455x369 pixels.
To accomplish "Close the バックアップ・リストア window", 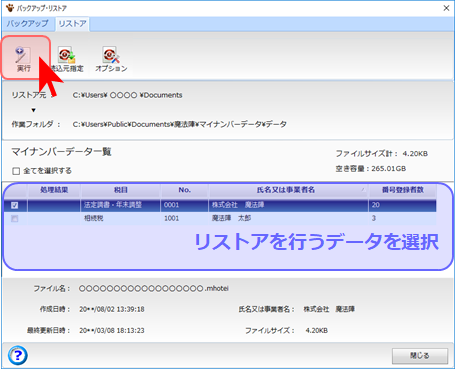I will 446,8.
